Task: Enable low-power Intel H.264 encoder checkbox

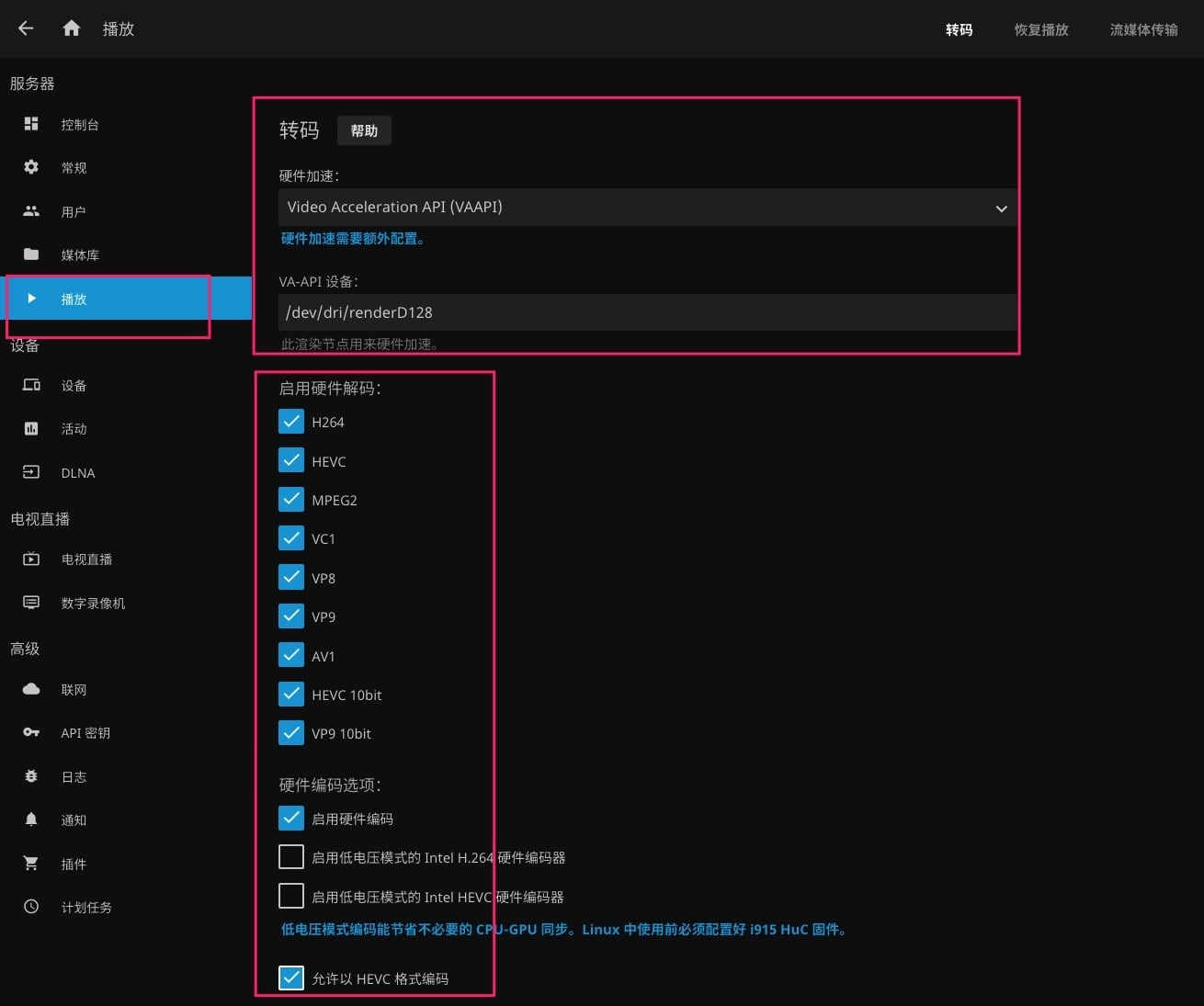Action: tap(291, 857)
